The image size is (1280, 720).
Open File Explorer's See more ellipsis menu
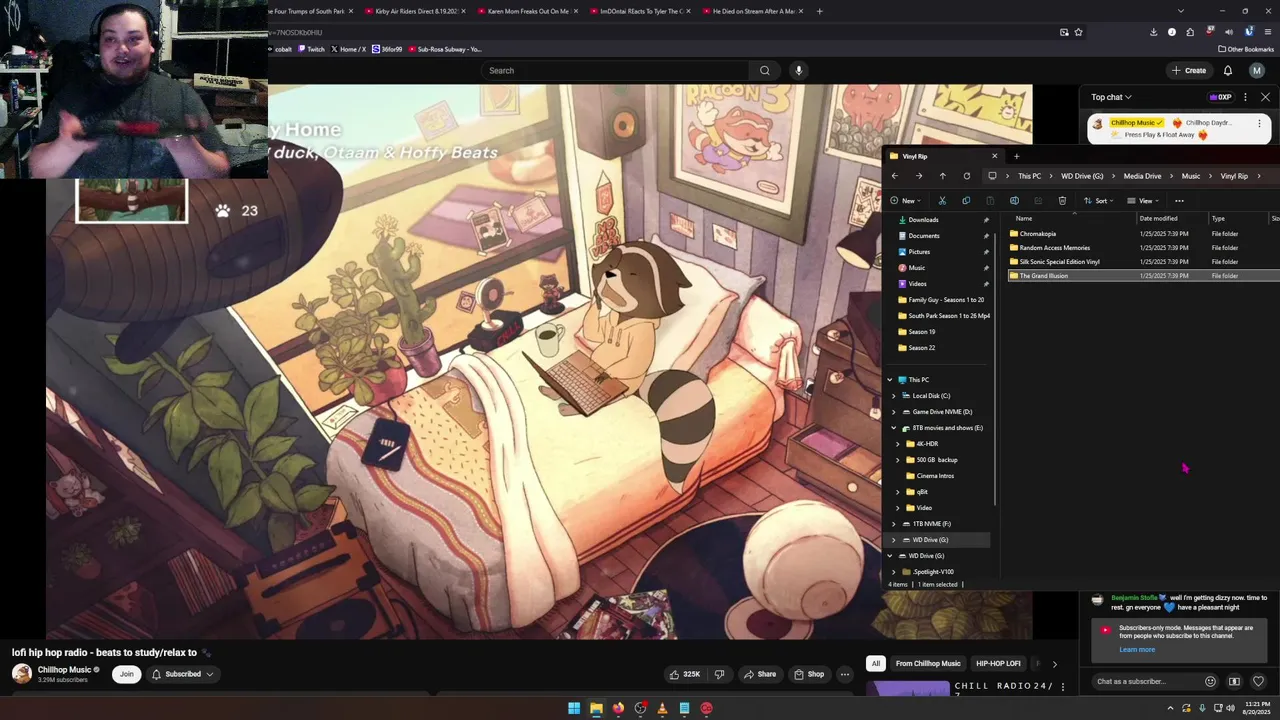[x=1179, y=200]
